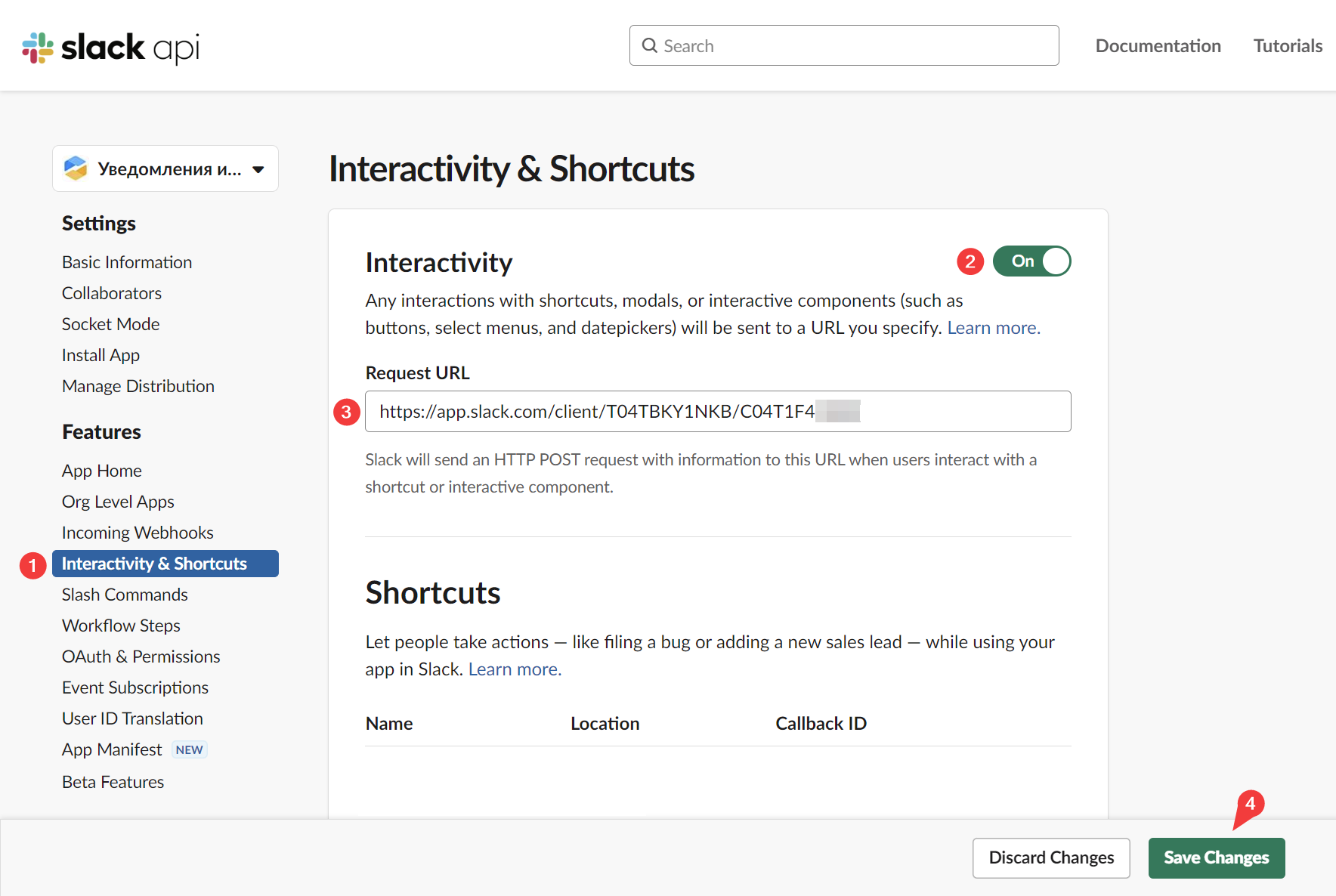The image size is (1336, 896).
Task: Turn off the Interactivity toggle
Action: 1031,261
